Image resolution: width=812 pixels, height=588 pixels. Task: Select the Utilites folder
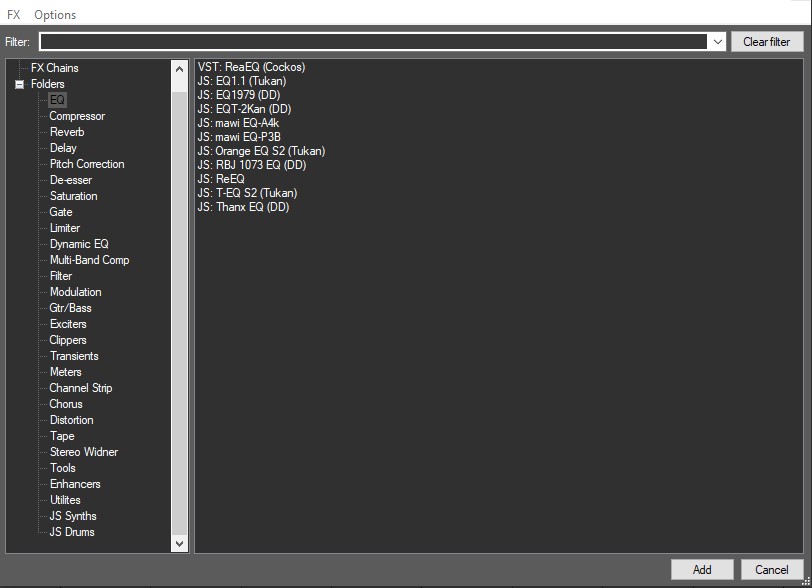65,500
